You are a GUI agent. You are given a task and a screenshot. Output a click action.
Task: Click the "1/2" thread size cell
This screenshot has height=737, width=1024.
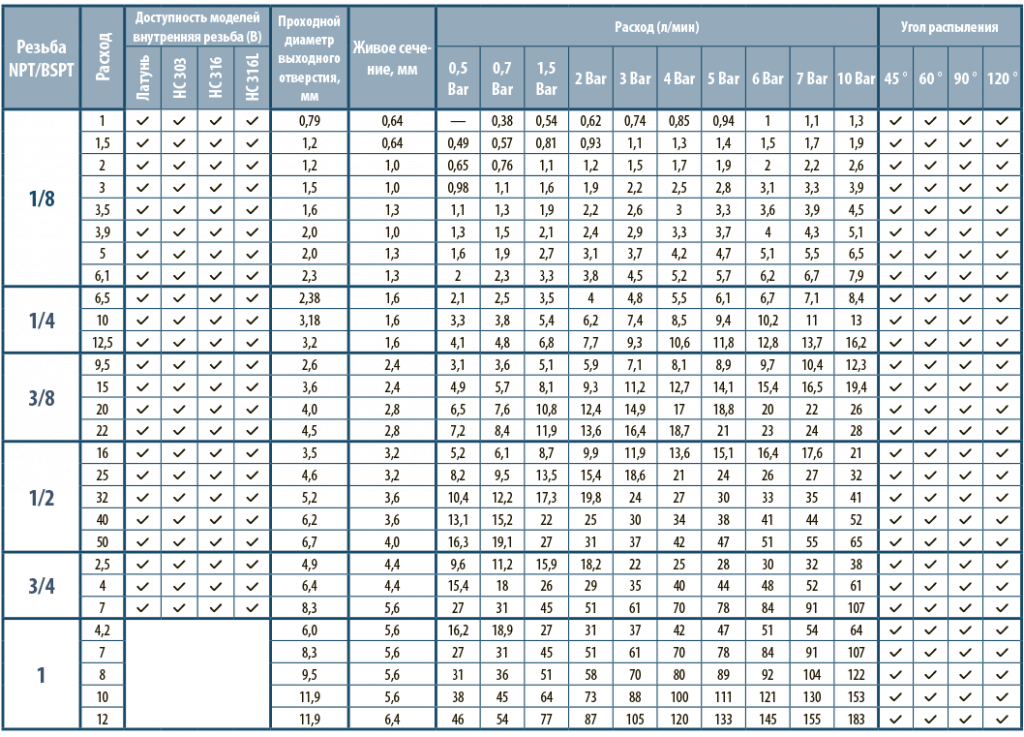coord(41,497)
